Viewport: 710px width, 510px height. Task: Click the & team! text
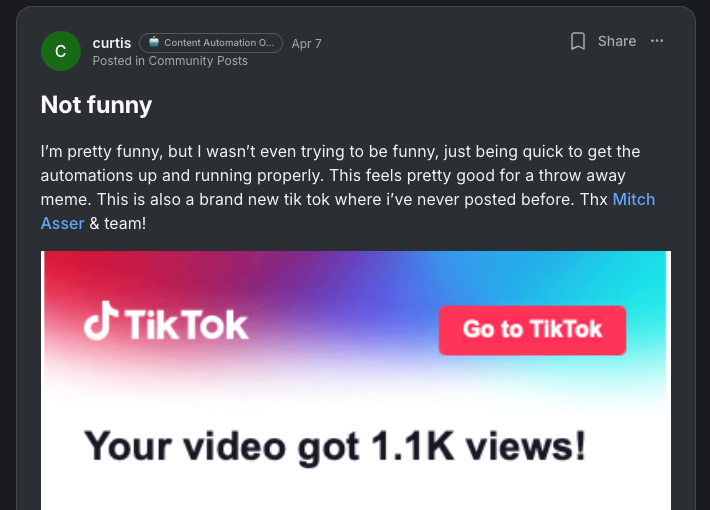pyautogui.click(x=118, y=223)
